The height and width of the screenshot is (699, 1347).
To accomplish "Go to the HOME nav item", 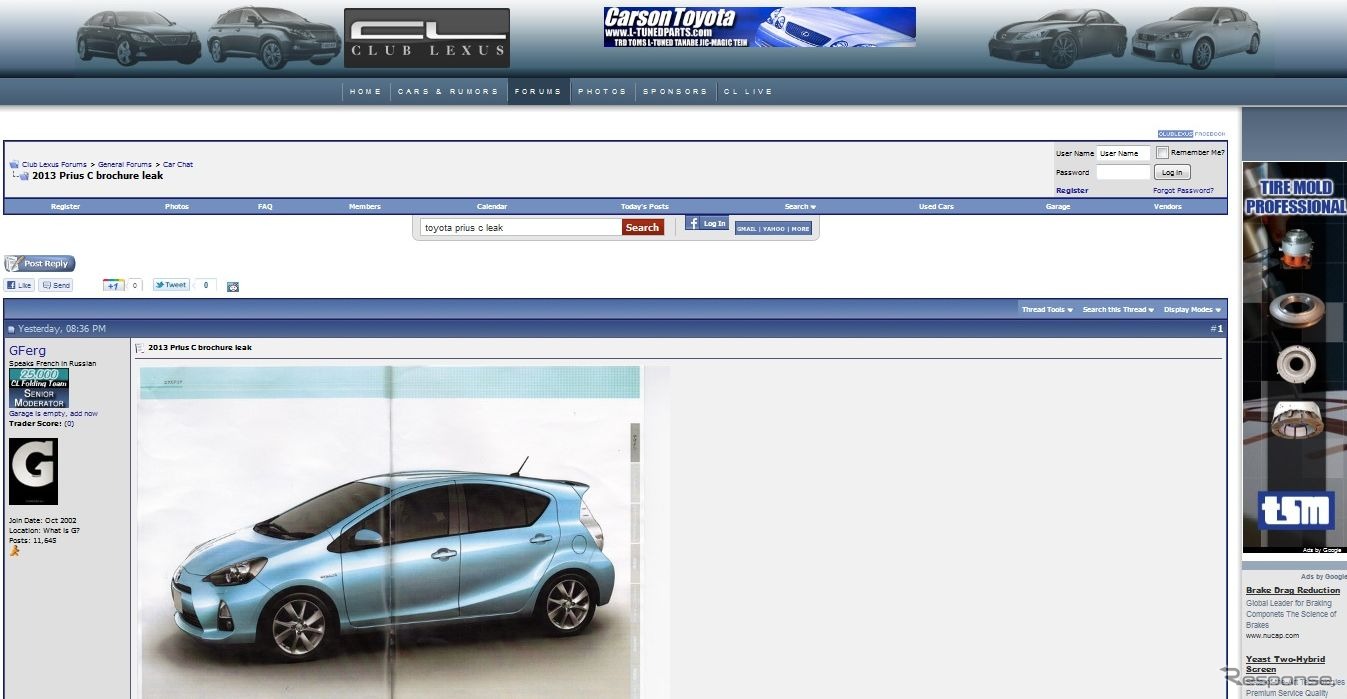I will pyautogui.click(x=366, y=91).
